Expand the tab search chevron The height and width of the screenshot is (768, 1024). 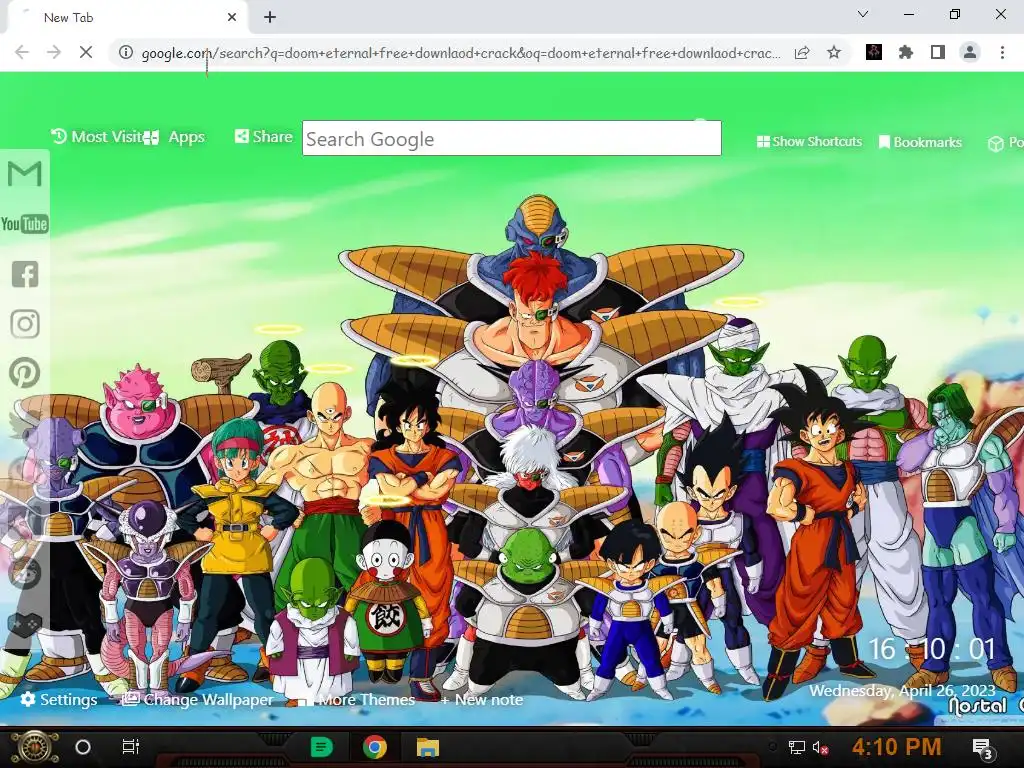point(863,14)
